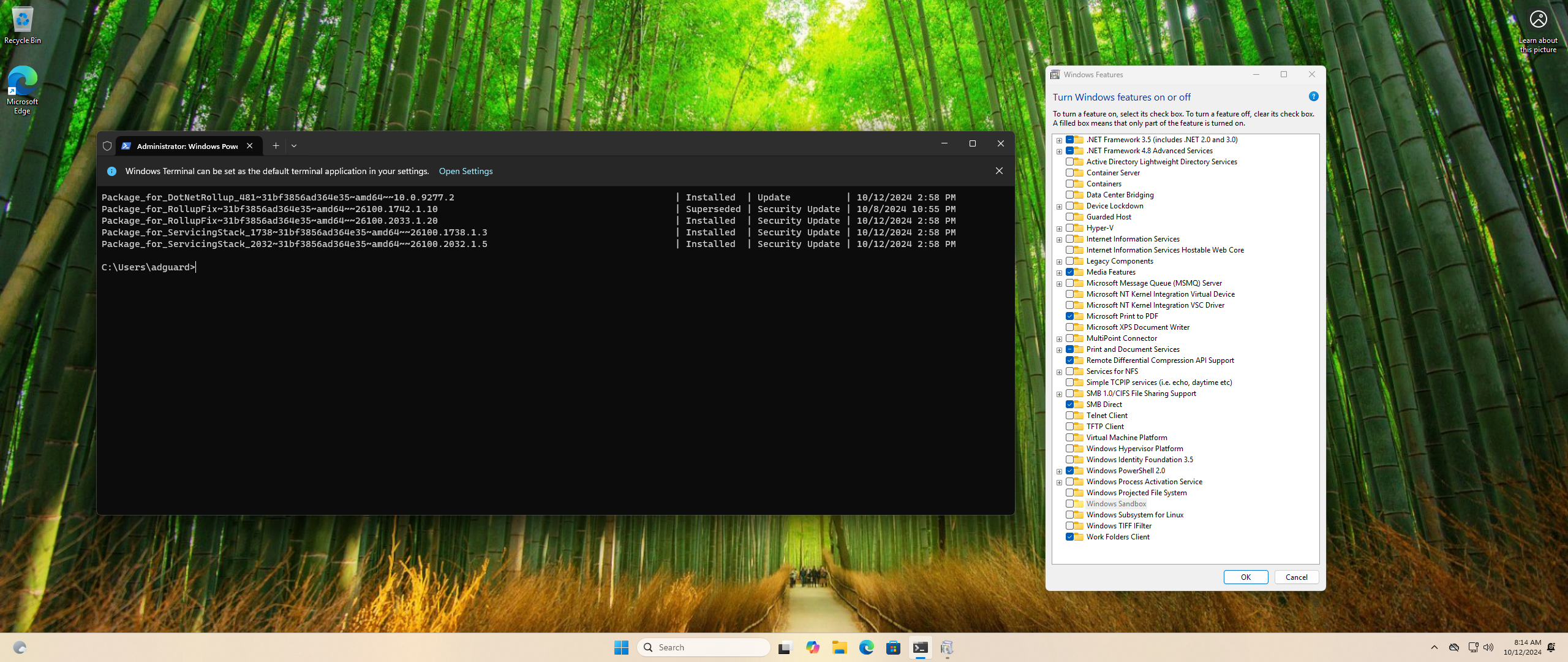Select the Guarded Host feature row
Screen dimensions: 1568x662
1109,217
